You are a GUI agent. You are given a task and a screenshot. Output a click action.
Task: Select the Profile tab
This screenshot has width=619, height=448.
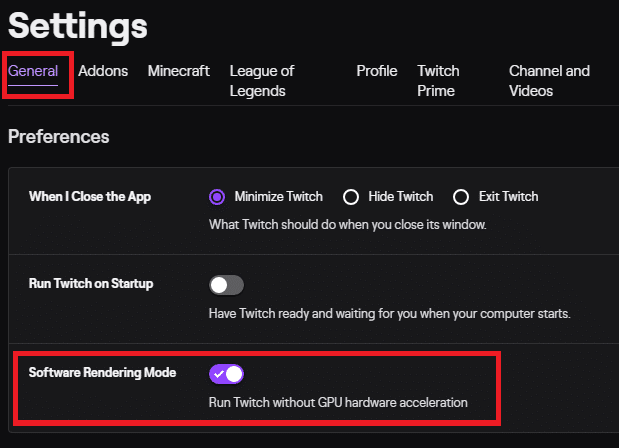(x=377, y=72)
